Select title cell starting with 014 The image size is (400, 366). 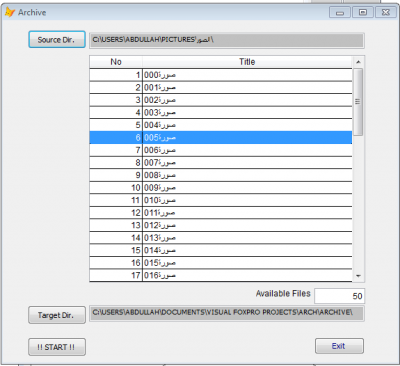tap(247, 250)
